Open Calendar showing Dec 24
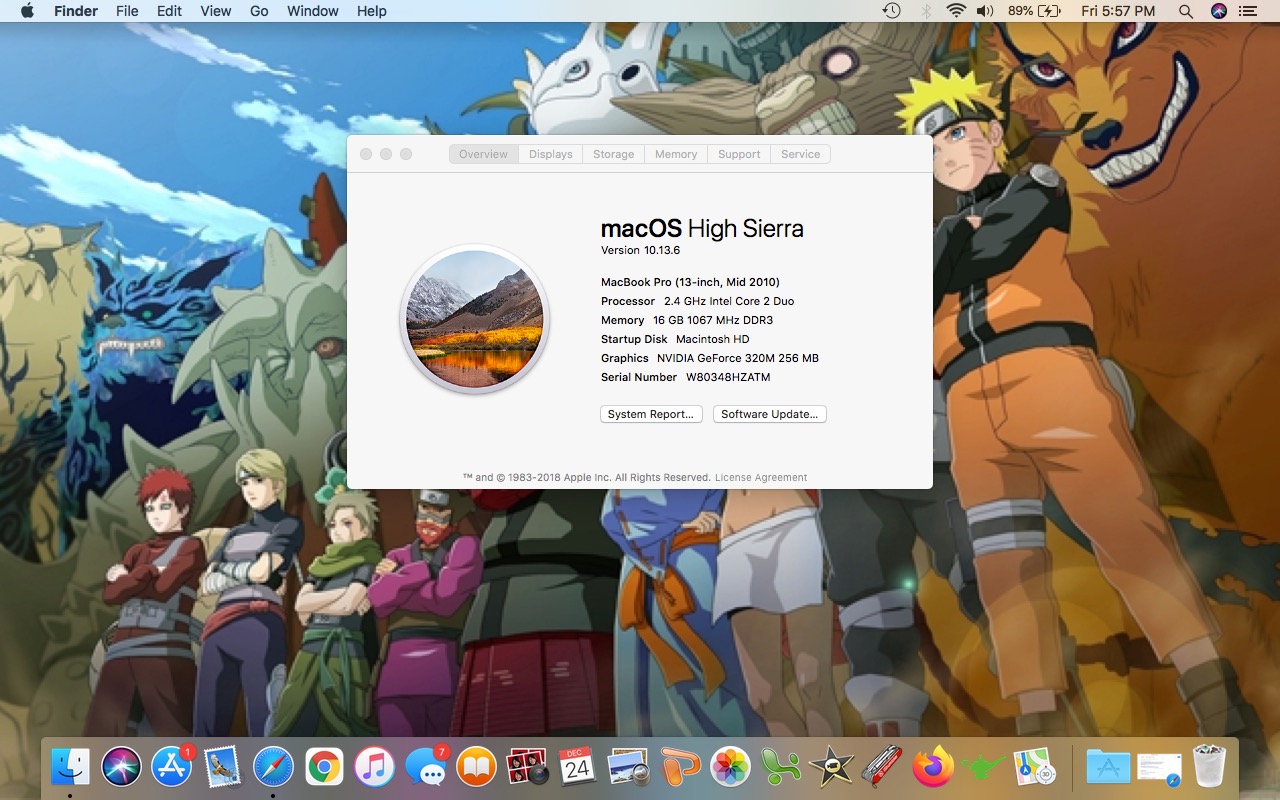1280x800 pixels. [x=577, y=767]
